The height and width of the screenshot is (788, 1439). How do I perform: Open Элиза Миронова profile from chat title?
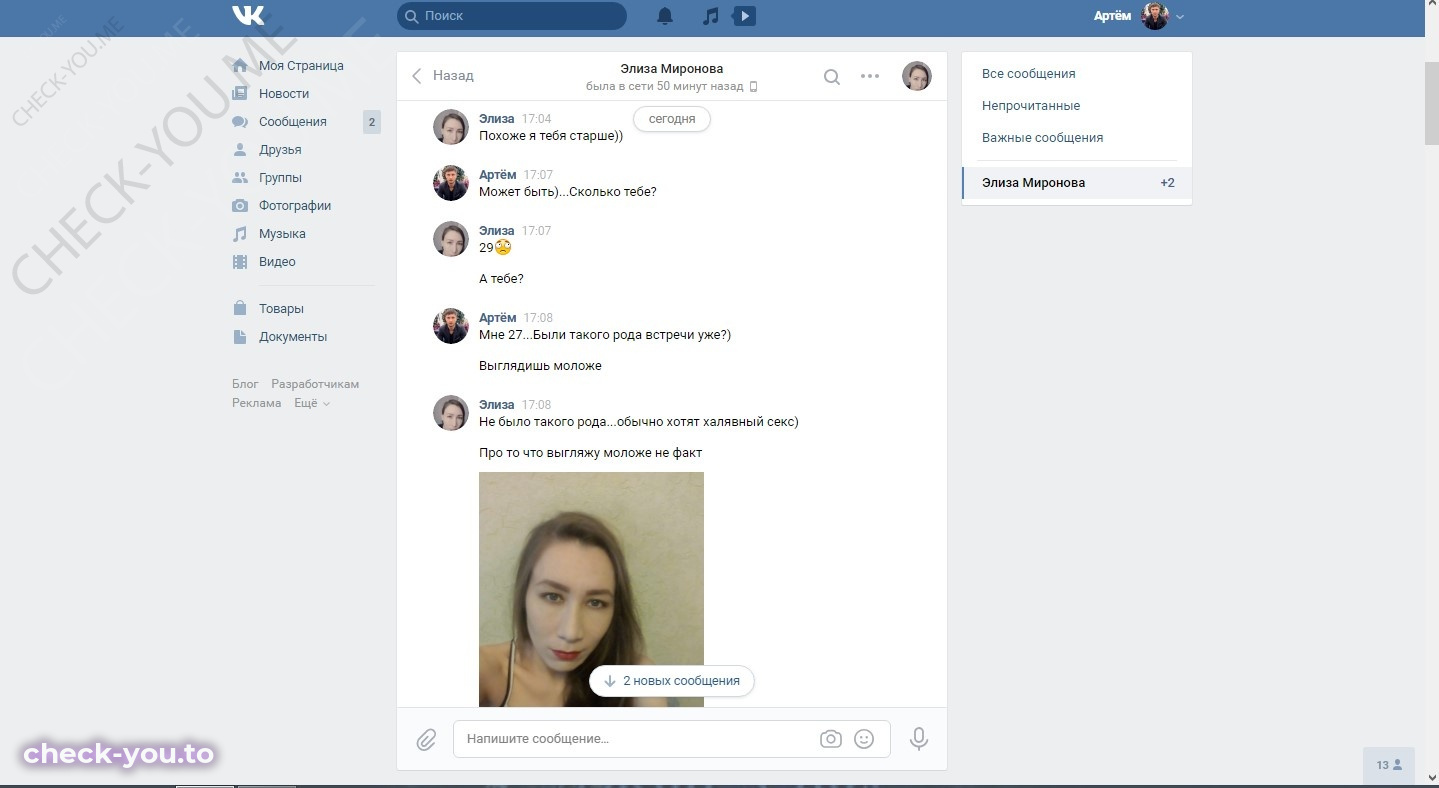[x=672, y=69]
